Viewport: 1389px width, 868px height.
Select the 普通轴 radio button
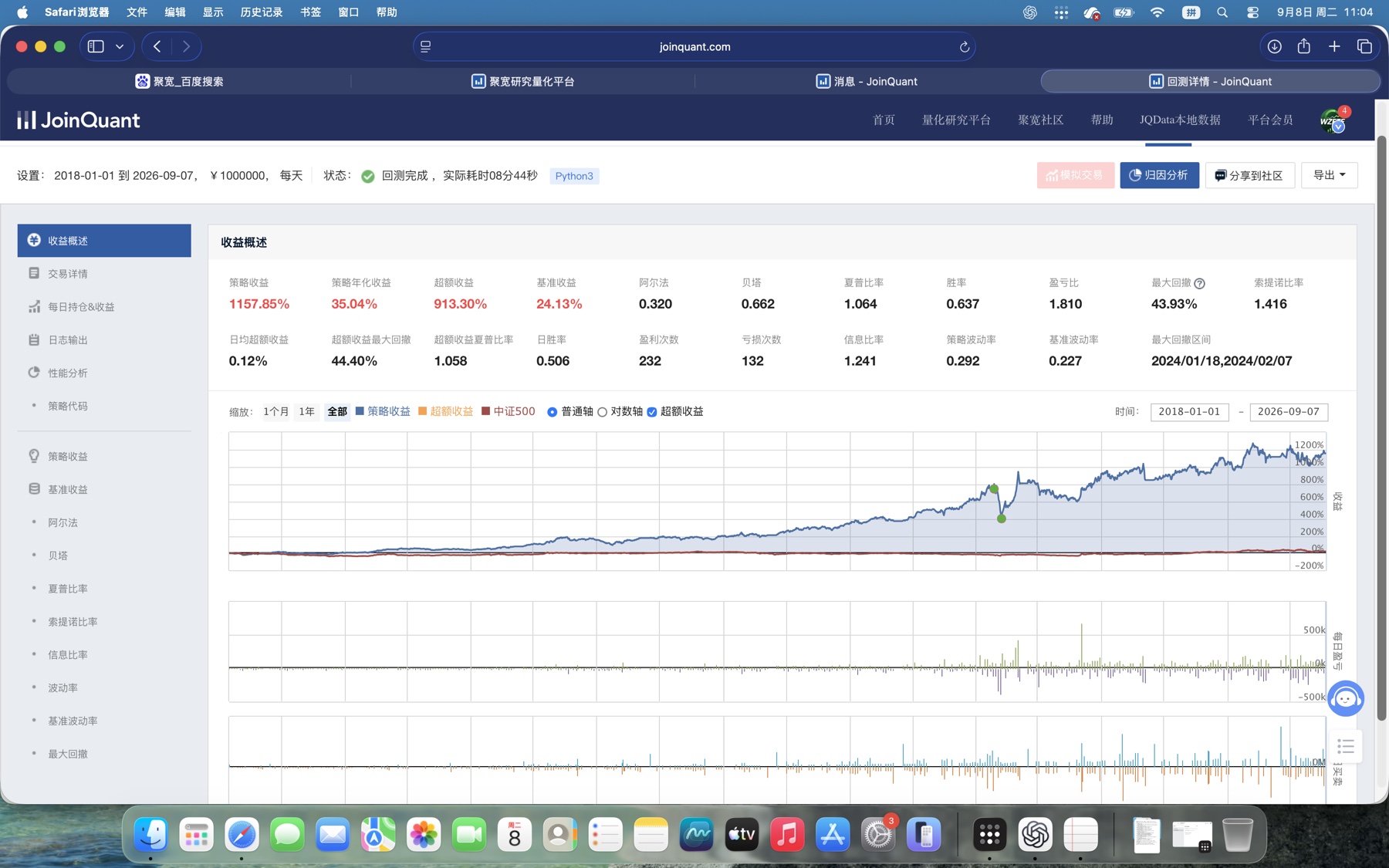click(553, 412)
